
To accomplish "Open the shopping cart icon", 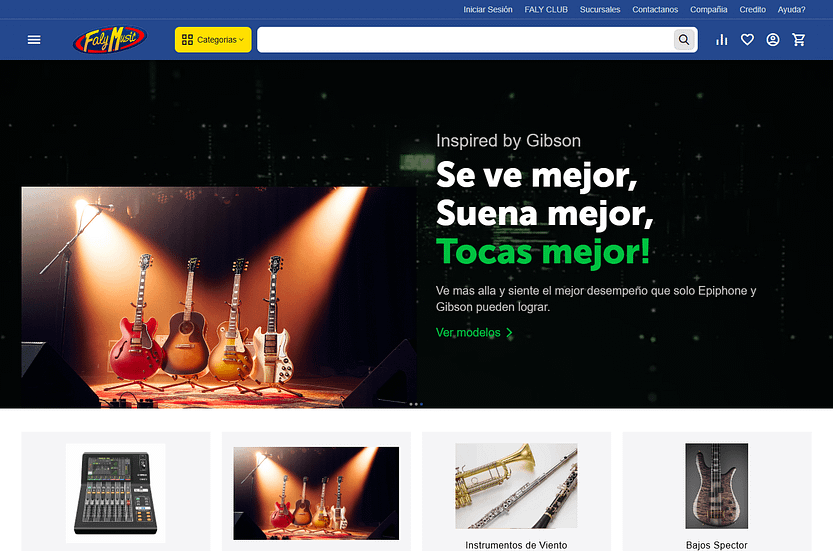I will click(x=798, y=40).
